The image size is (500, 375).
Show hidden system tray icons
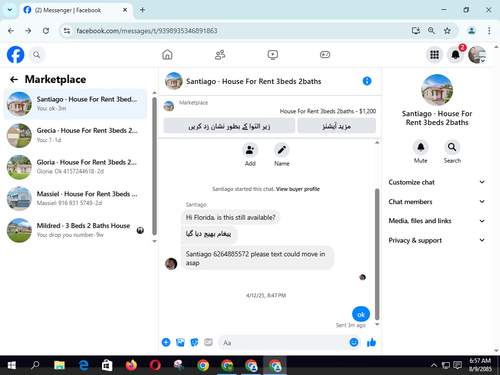pyautogui.click(x=434, y=365)
